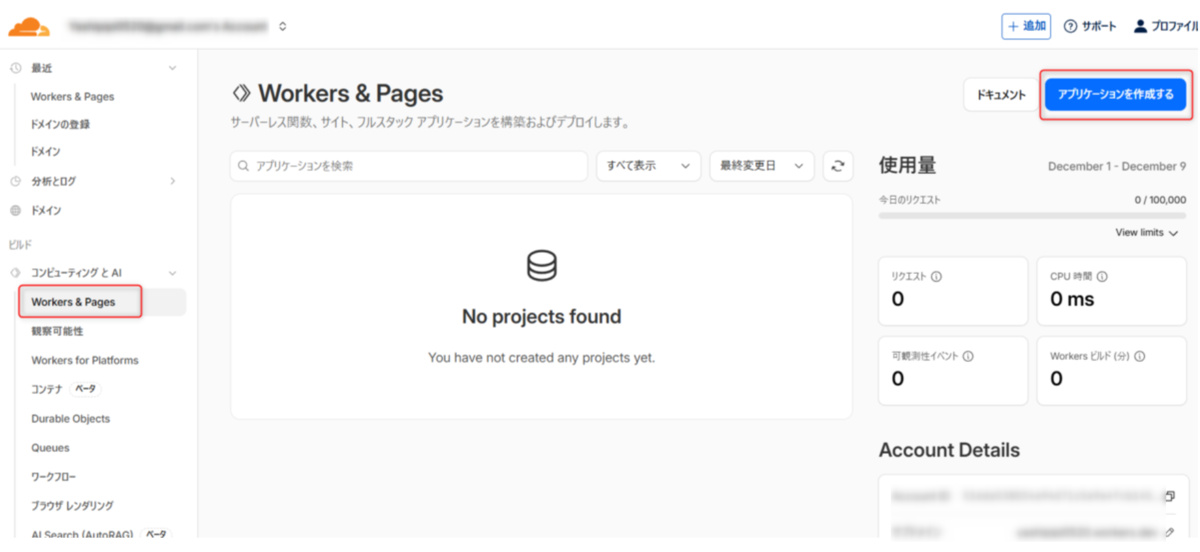Open プロファイル profile menu
The height and width of the screenshot is (552, 1200).
click(1166, 27)
